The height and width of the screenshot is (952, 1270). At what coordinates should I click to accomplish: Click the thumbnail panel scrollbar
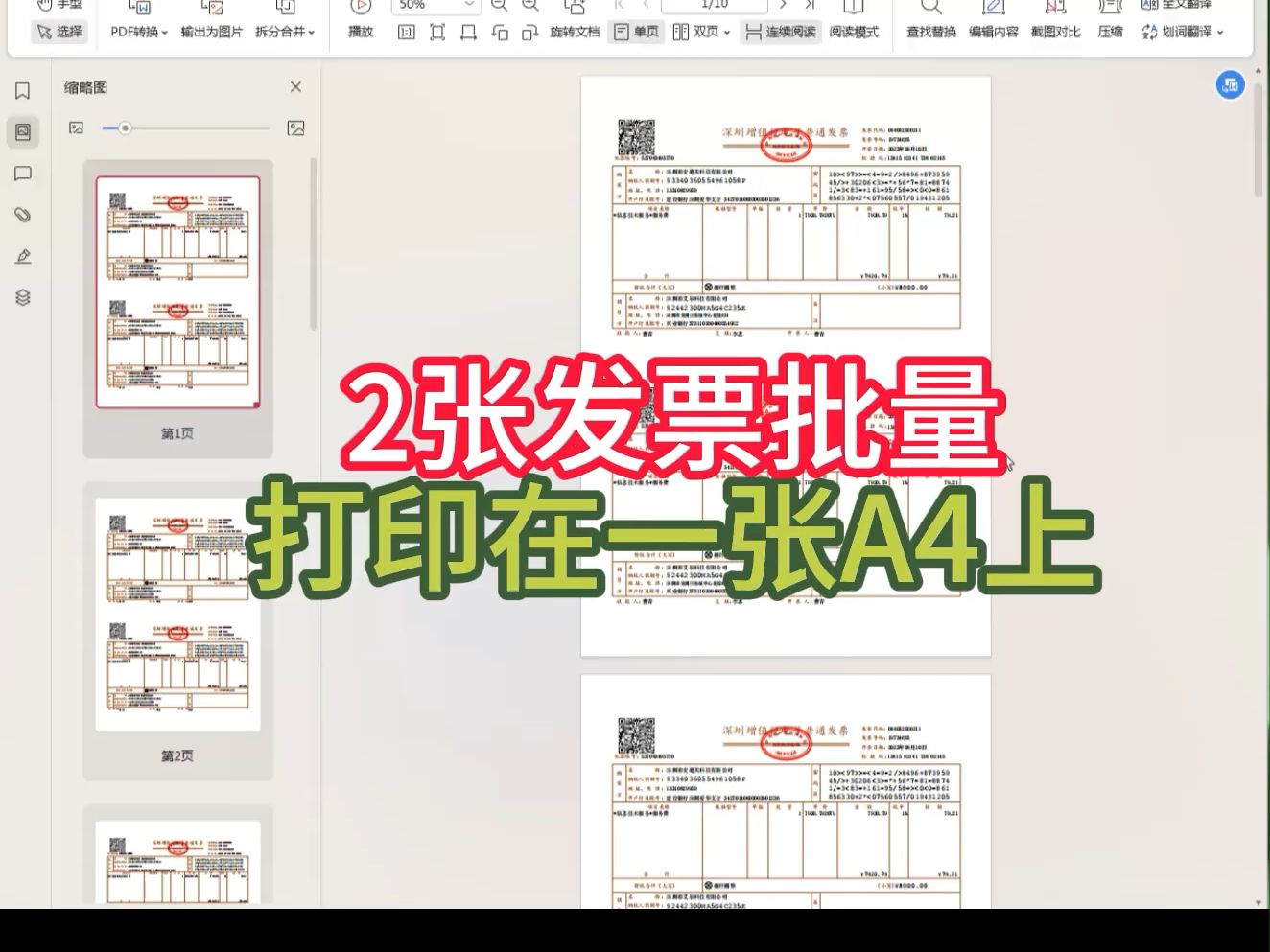[313, 244]
